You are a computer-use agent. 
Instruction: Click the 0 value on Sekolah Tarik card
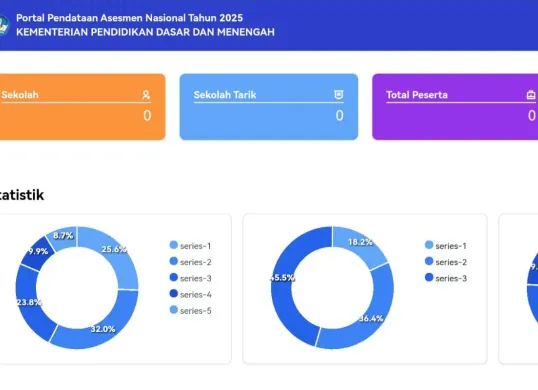pos(339,116)
